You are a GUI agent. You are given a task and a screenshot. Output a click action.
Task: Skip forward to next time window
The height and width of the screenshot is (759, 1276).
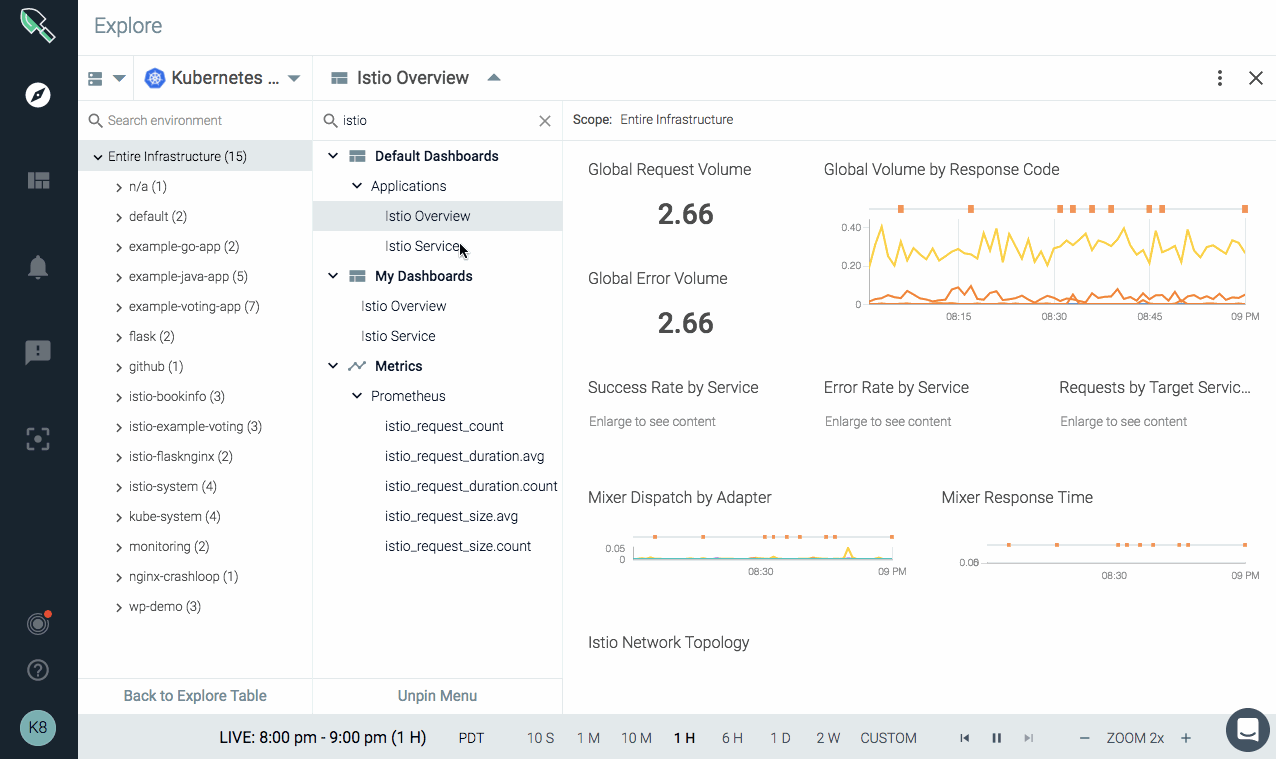tap(1028, 738)
